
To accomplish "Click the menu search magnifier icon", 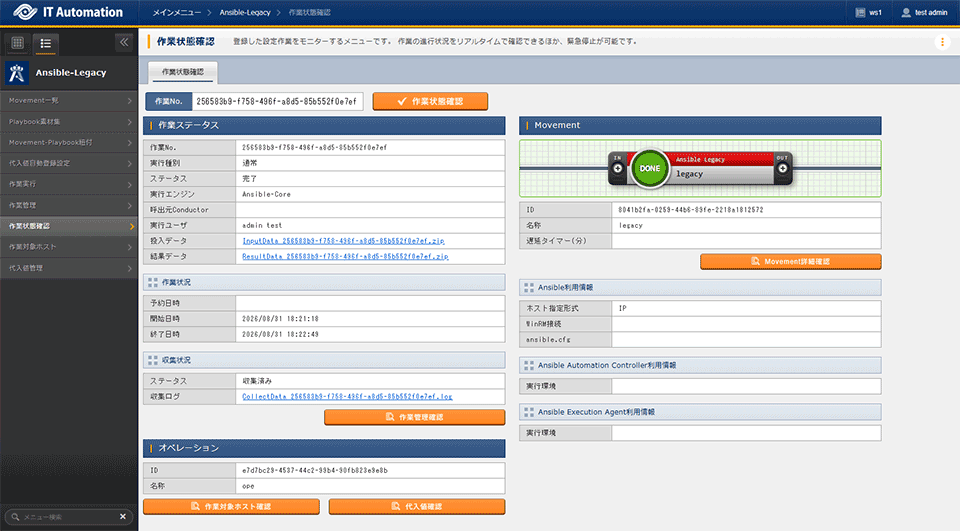I will point(16,517).
